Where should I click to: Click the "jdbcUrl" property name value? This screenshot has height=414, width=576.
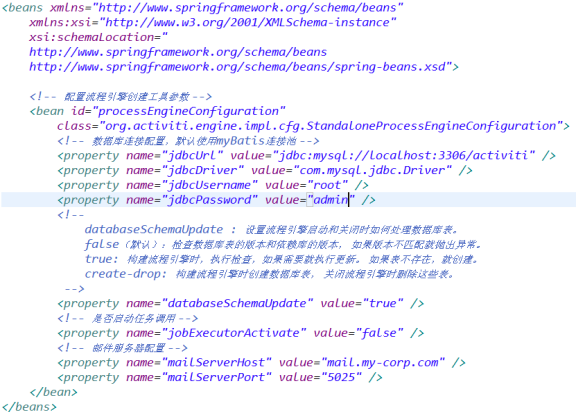coord(192,155)
